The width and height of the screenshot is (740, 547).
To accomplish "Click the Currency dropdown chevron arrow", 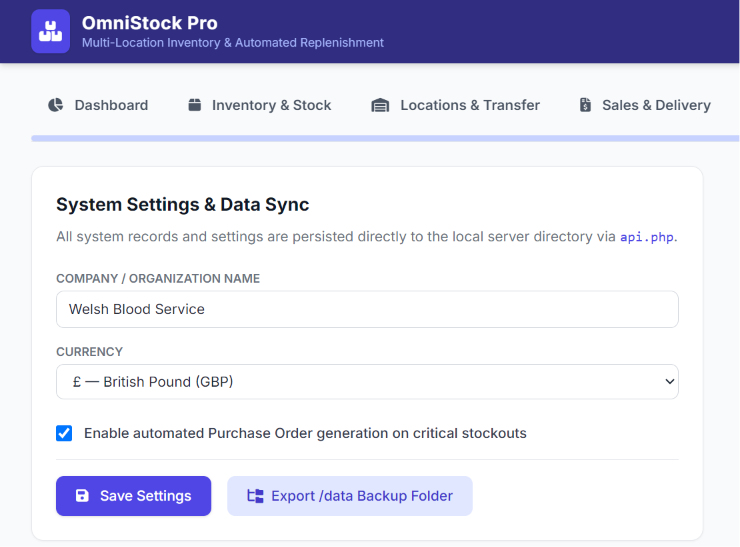I will 669,381.
